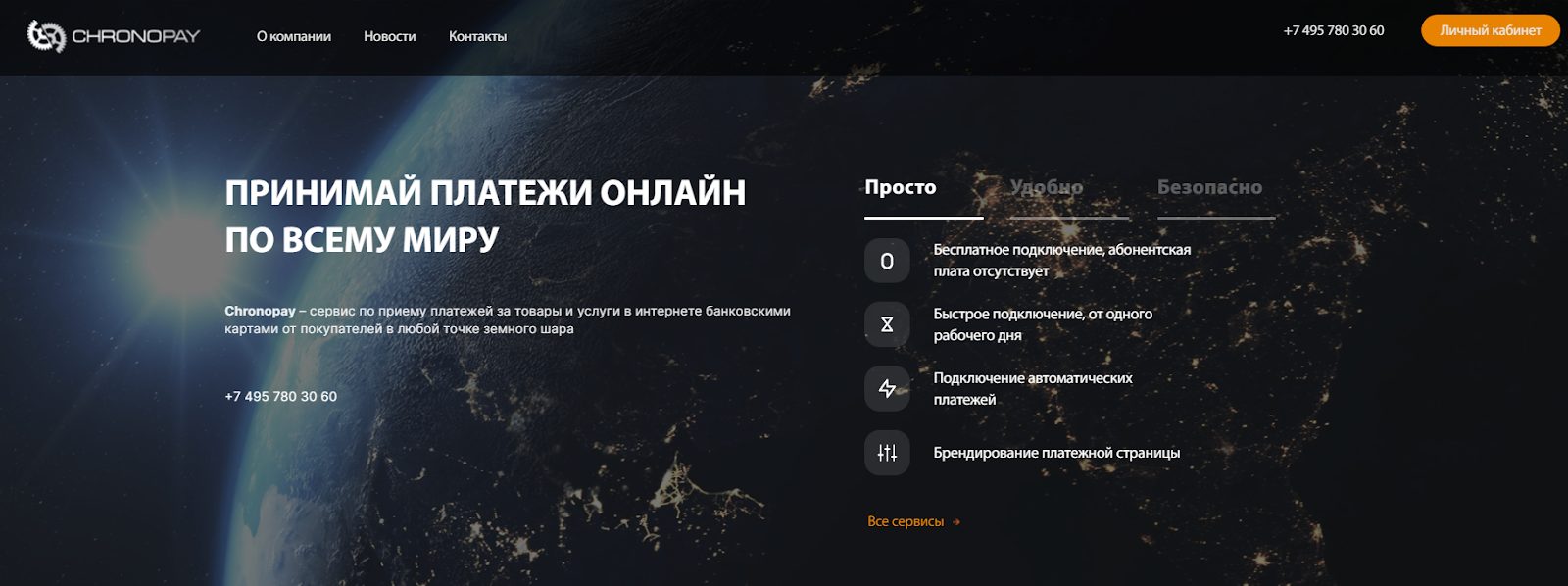Screen dimensions: 1568x586
Task: Click the Chronopay gear logo icon
Action: pos(46,36)
